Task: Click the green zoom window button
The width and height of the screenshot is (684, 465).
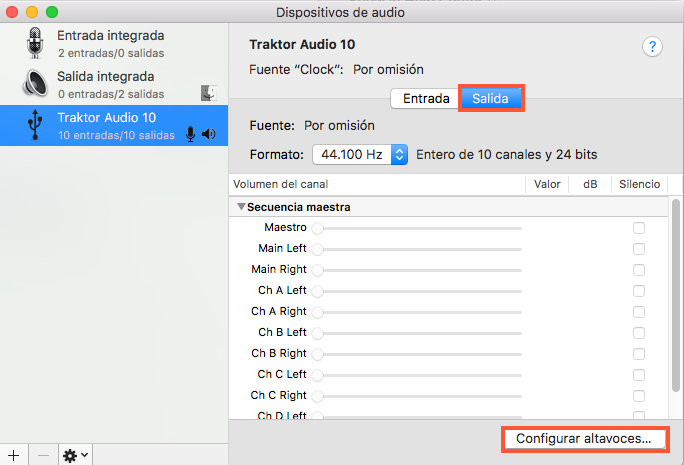Action: [x=52, y=12]
